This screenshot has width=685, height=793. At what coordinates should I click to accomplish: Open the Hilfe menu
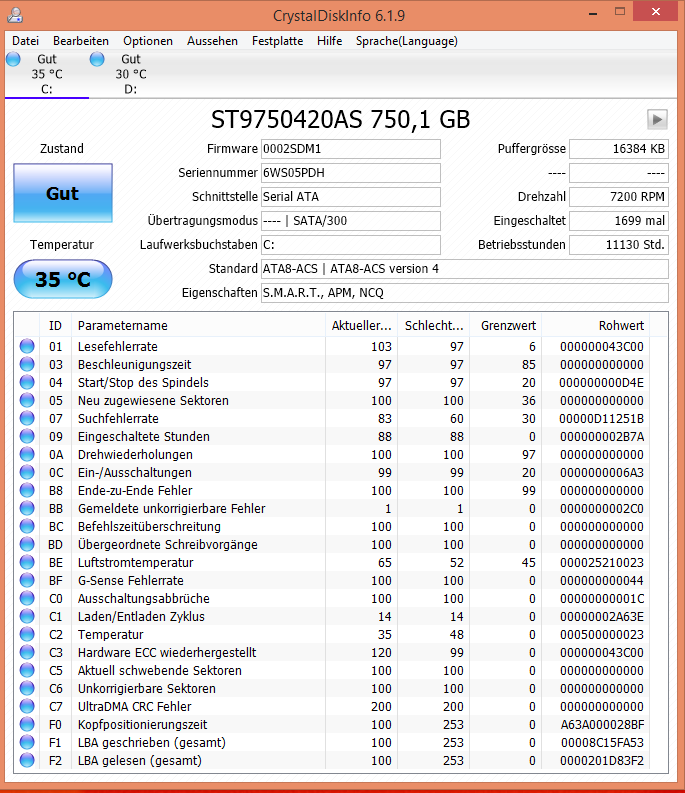point(329,41)
